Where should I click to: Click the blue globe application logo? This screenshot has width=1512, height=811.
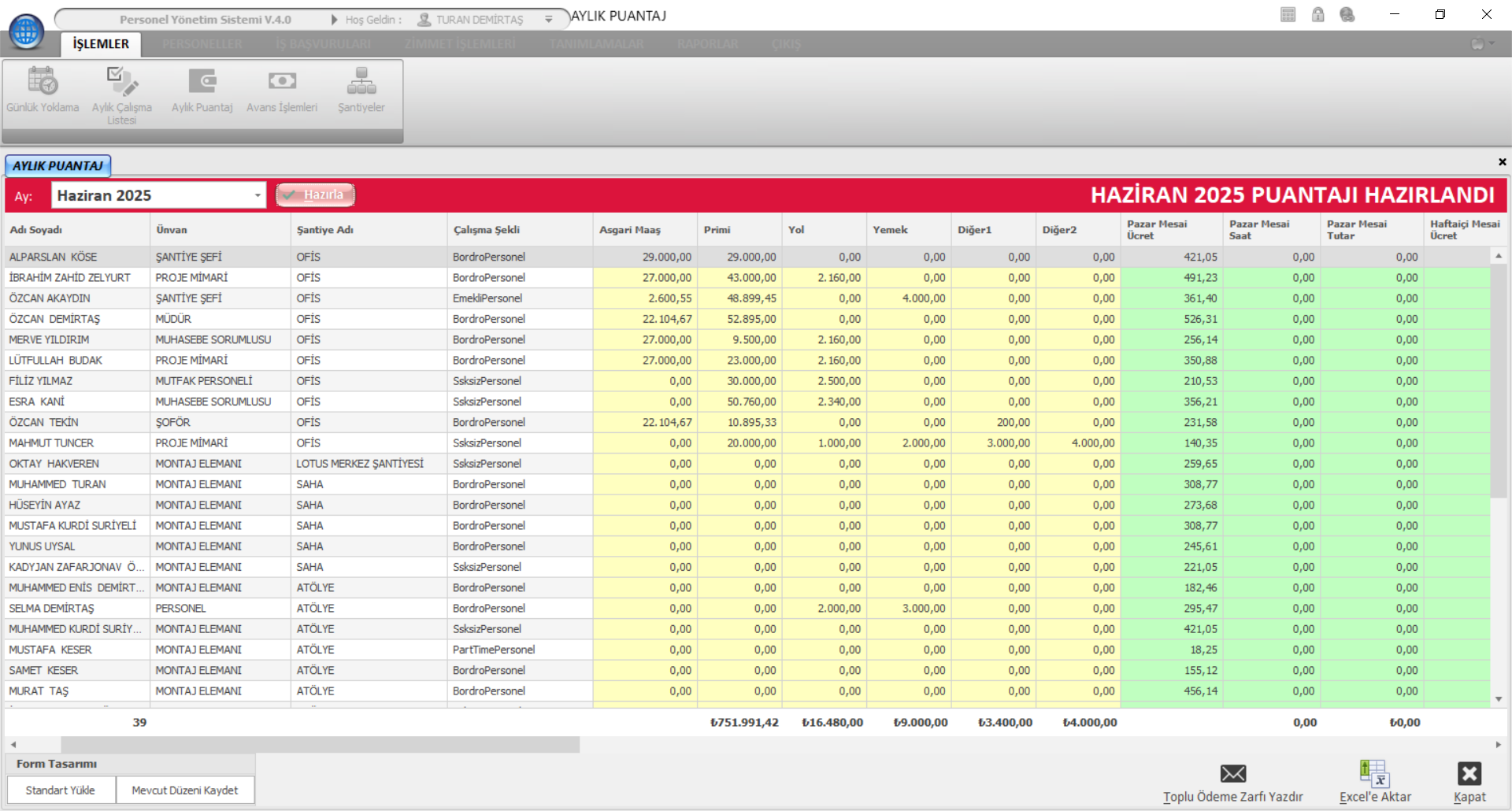(x=26, y=31)
